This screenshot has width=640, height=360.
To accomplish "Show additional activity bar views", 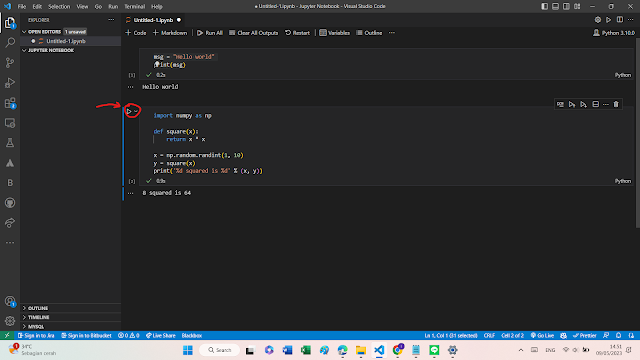I will [x=10, y=243].
